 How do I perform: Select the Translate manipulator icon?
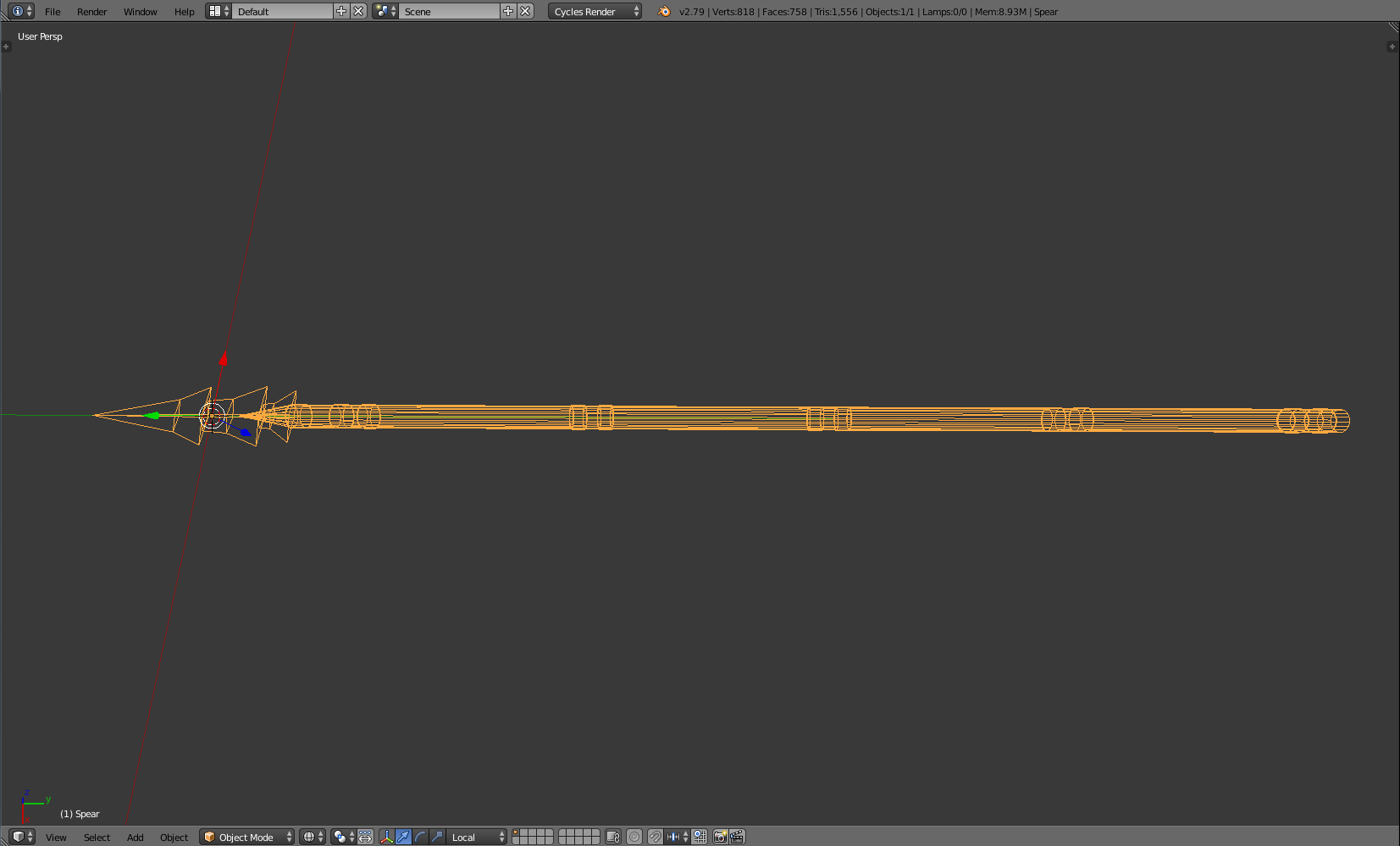[402, 837]
